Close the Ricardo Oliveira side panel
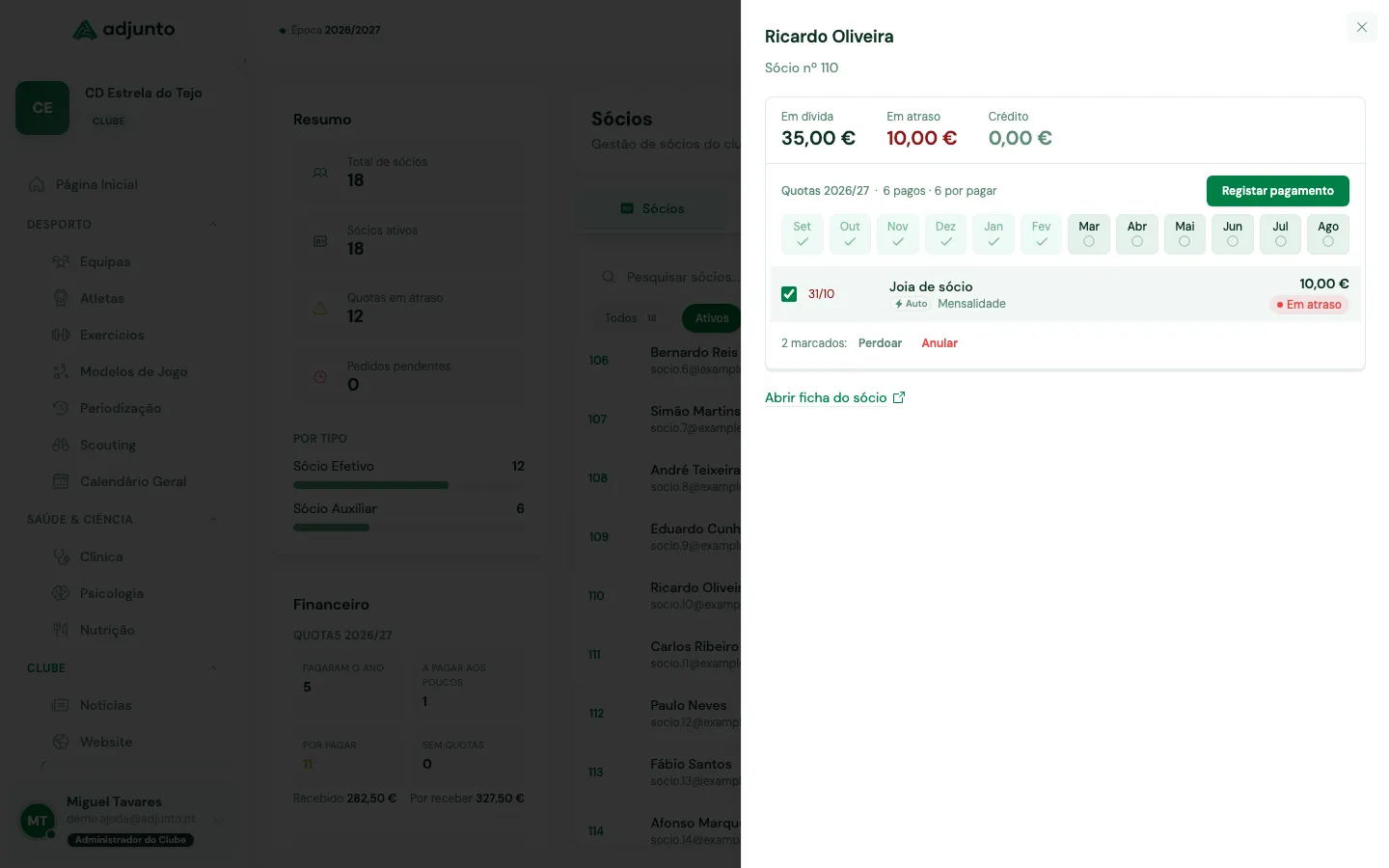The height and width of the screenshot is (868, 1389). point(1361,27)
